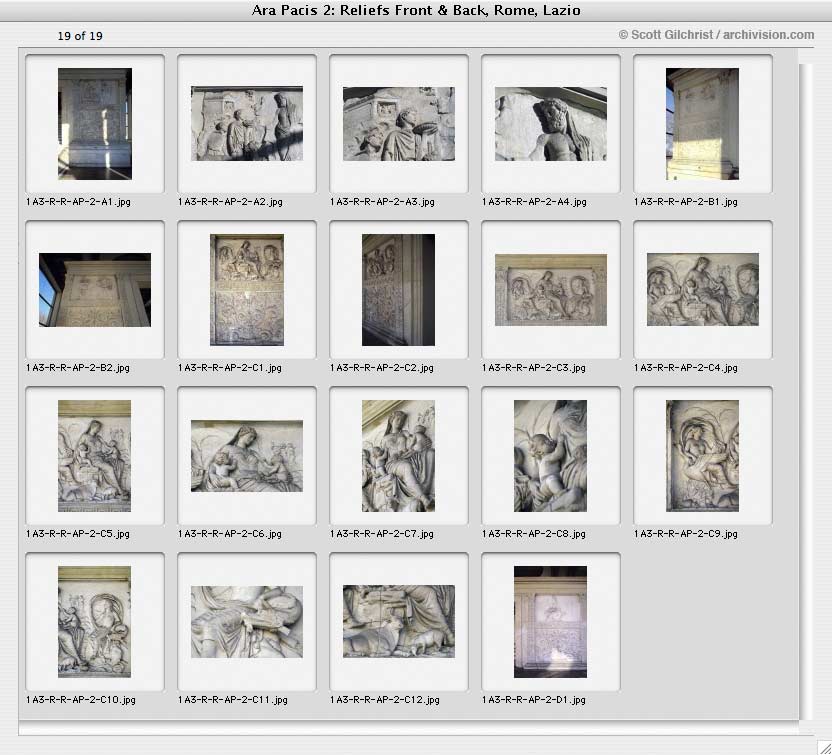832x755 pixels.
Task: Open thumbnail 1A3-R-R-AP-2-C5.jpg
Action: (94, 456)
